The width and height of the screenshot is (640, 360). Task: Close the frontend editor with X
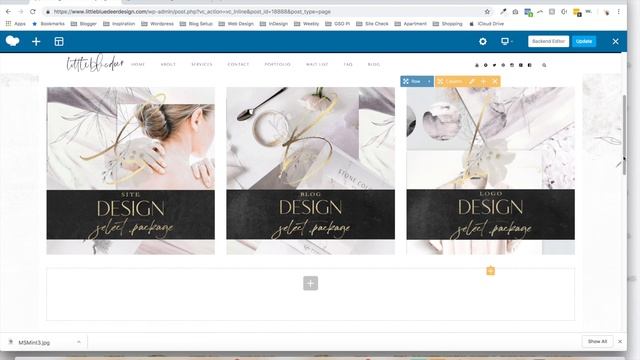(x=616, y=41)
